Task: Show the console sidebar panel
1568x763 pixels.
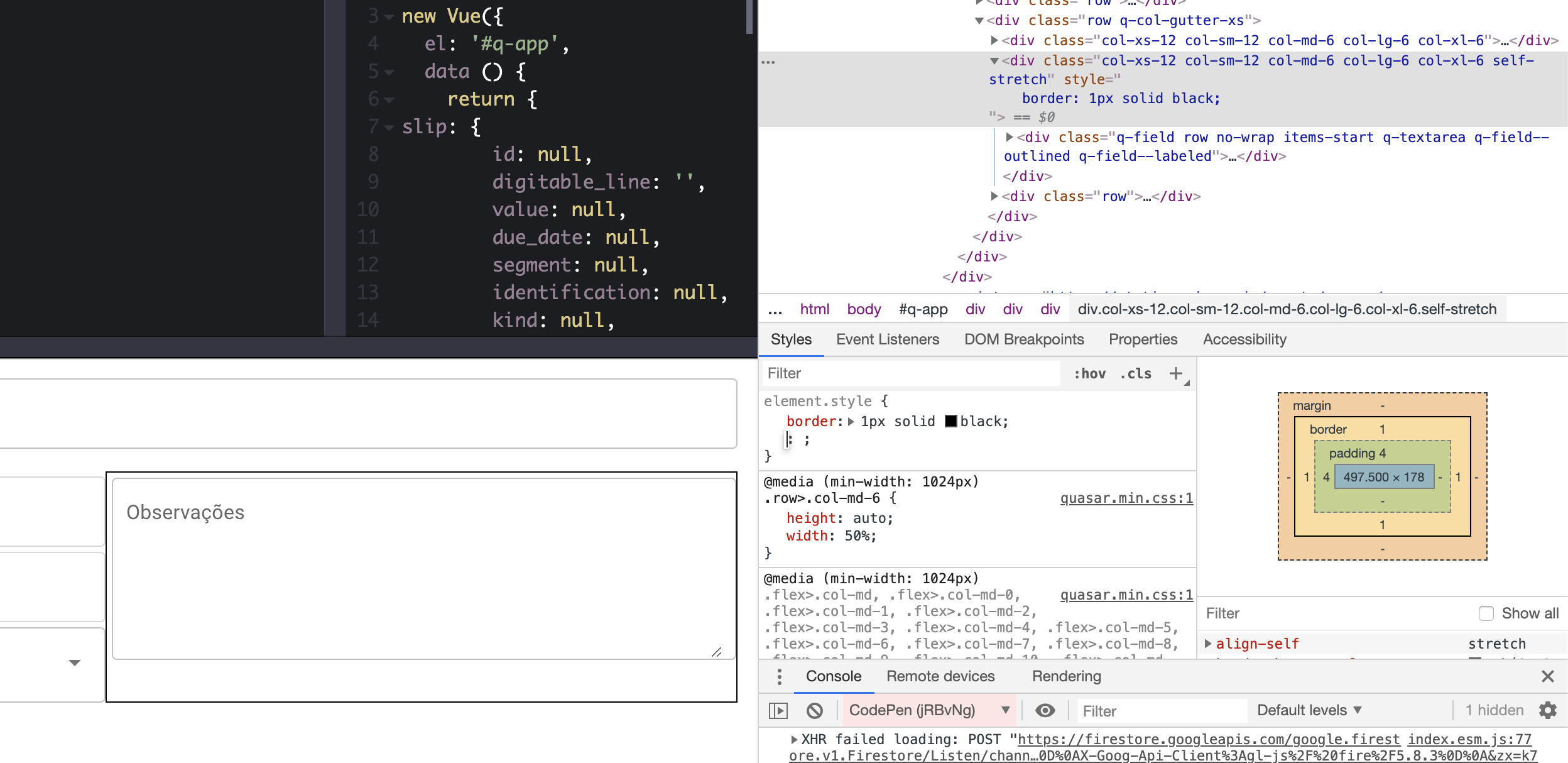Action: pos(779,710)
